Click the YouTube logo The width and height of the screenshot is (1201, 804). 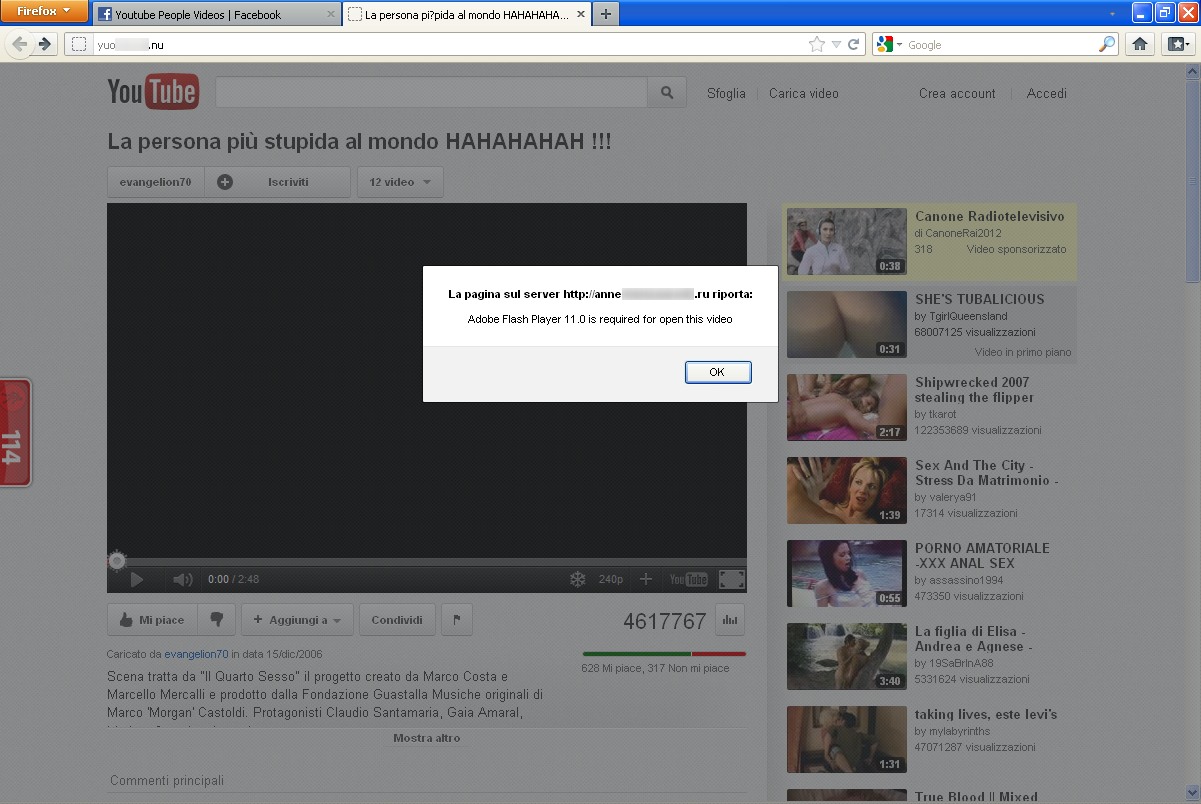click(153, 92)
